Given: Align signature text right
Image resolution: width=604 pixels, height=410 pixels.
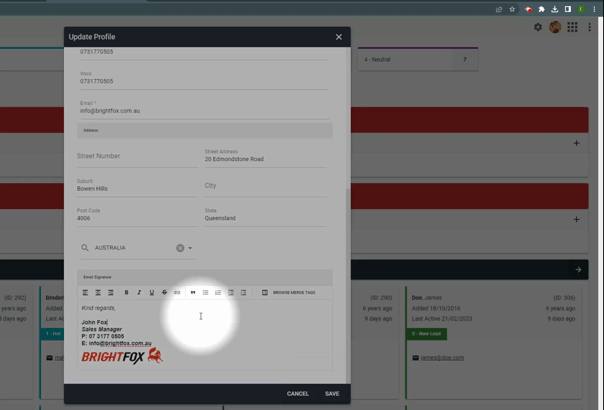Looking at the screenshot, I should click(x=111, y=292).
